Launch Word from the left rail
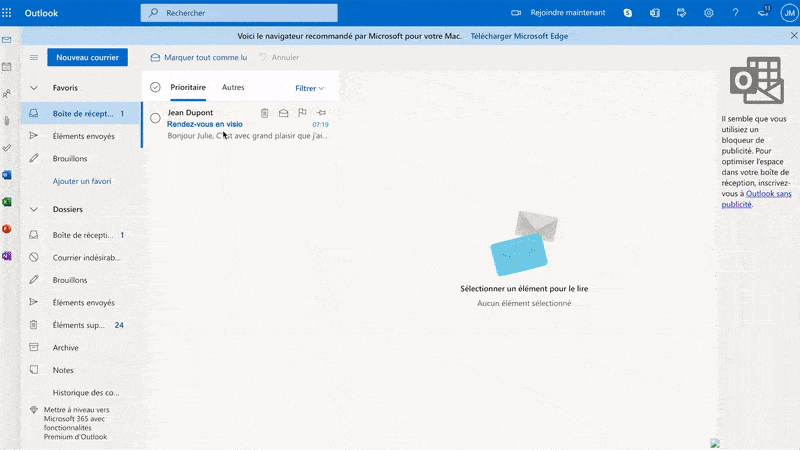This screenshot has height=450, width=800. [x=7, y=175]
